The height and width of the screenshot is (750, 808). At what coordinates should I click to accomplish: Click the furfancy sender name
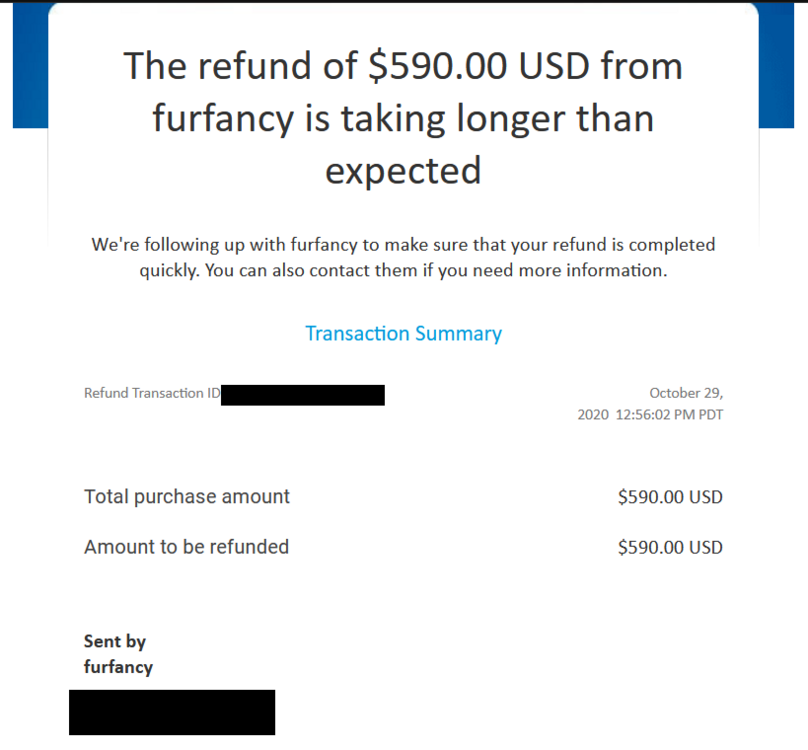pyautogui.click(x=119, y=667)
